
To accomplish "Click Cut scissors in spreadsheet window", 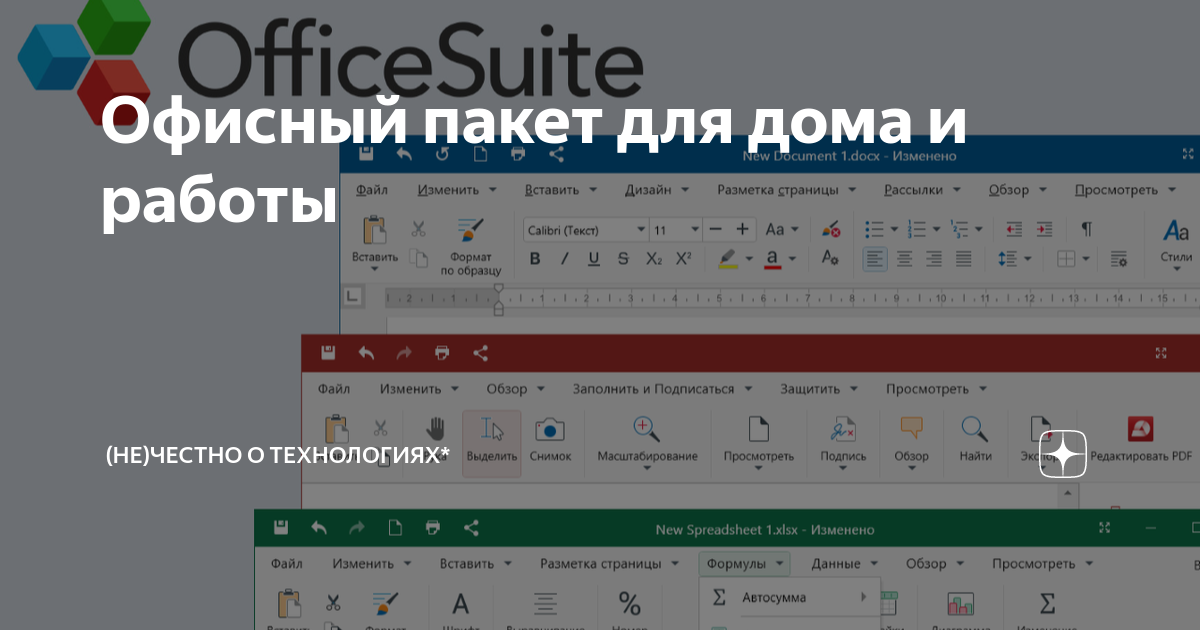I will pyautogui.click(x=333, y=603).
